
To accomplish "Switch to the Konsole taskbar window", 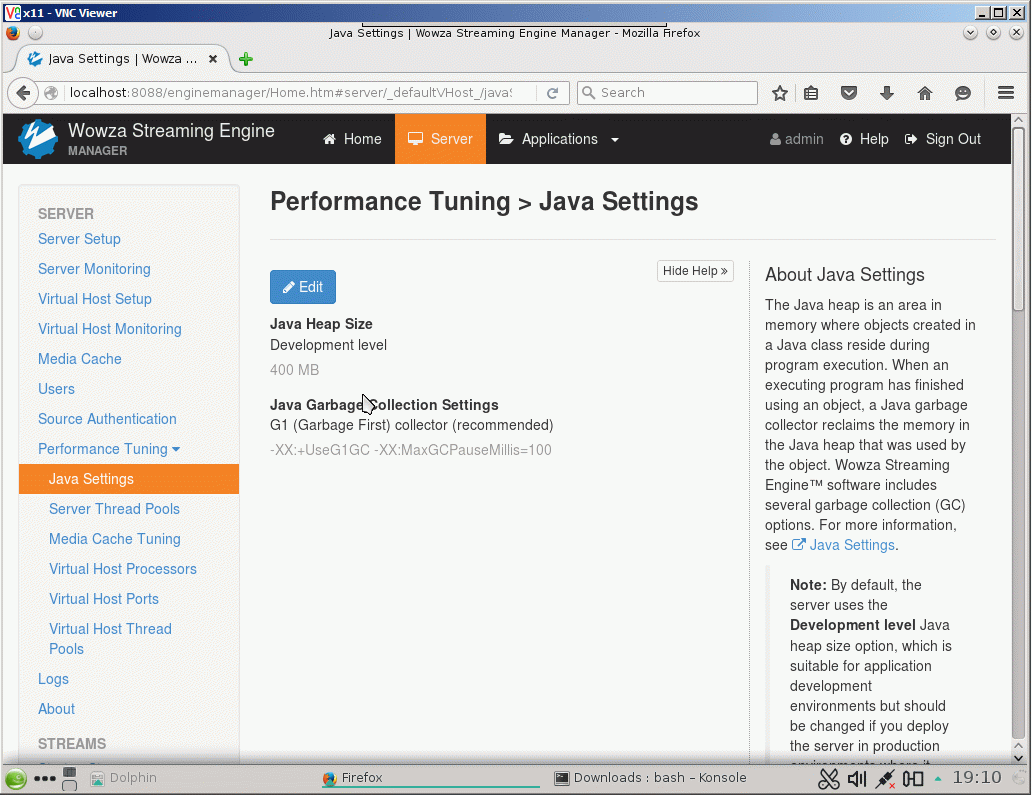I will pos(650,778).
